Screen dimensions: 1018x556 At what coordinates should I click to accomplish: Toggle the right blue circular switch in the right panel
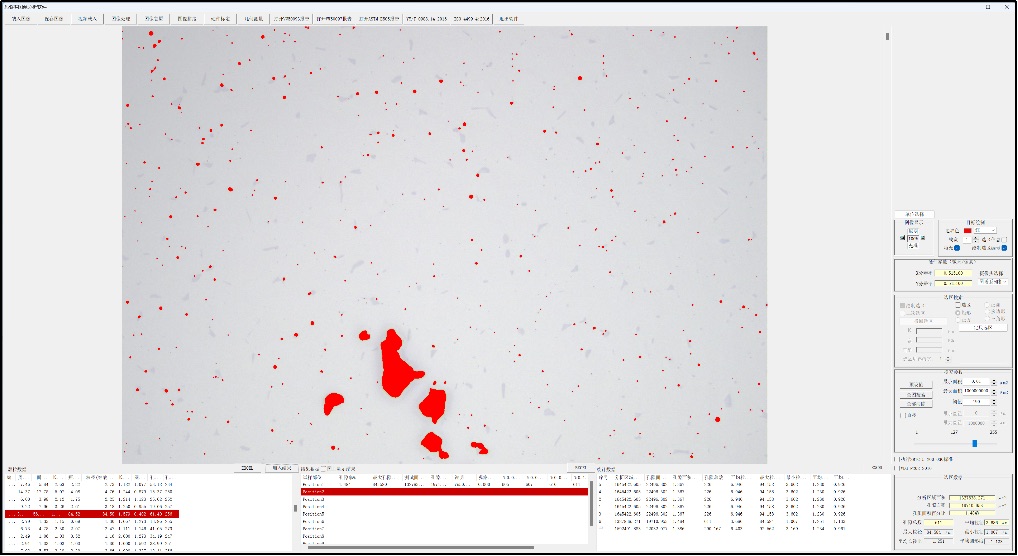[1003, 248]
